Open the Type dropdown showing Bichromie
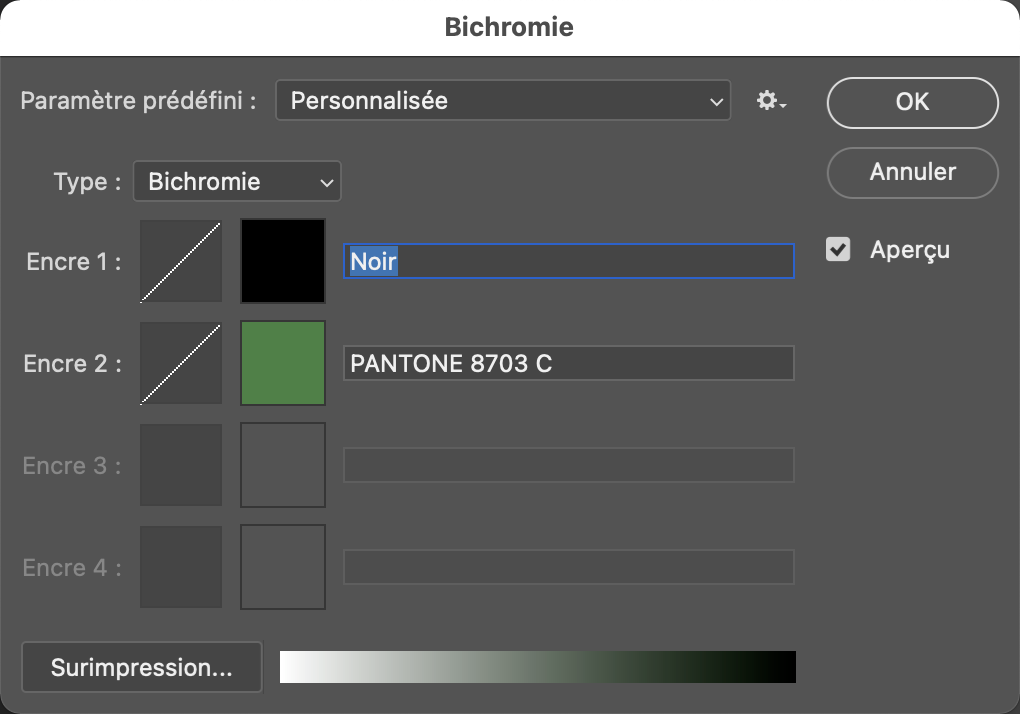This screenshot has height=714, width=1020. pyautogui.click(x=237, y=182)
